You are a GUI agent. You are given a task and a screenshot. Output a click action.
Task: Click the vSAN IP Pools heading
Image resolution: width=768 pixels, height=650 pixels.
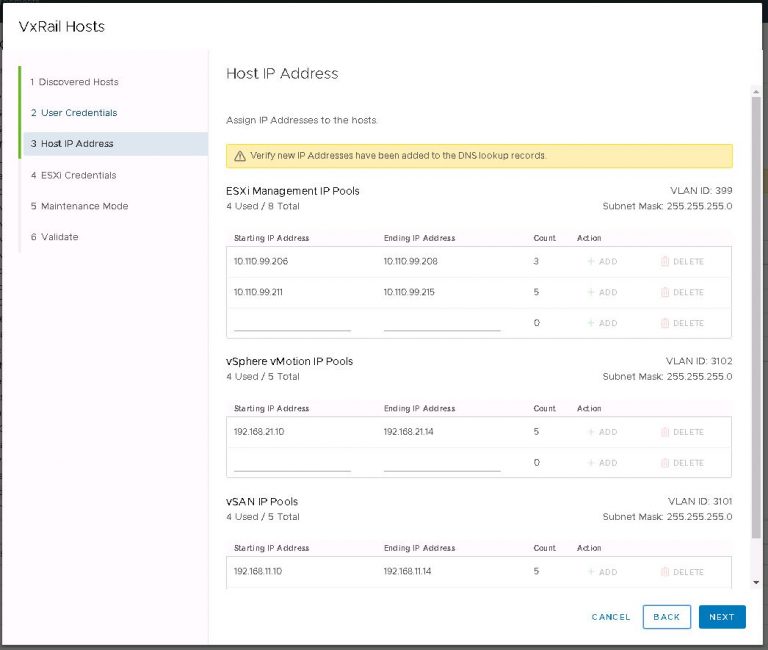coord(262,502)
